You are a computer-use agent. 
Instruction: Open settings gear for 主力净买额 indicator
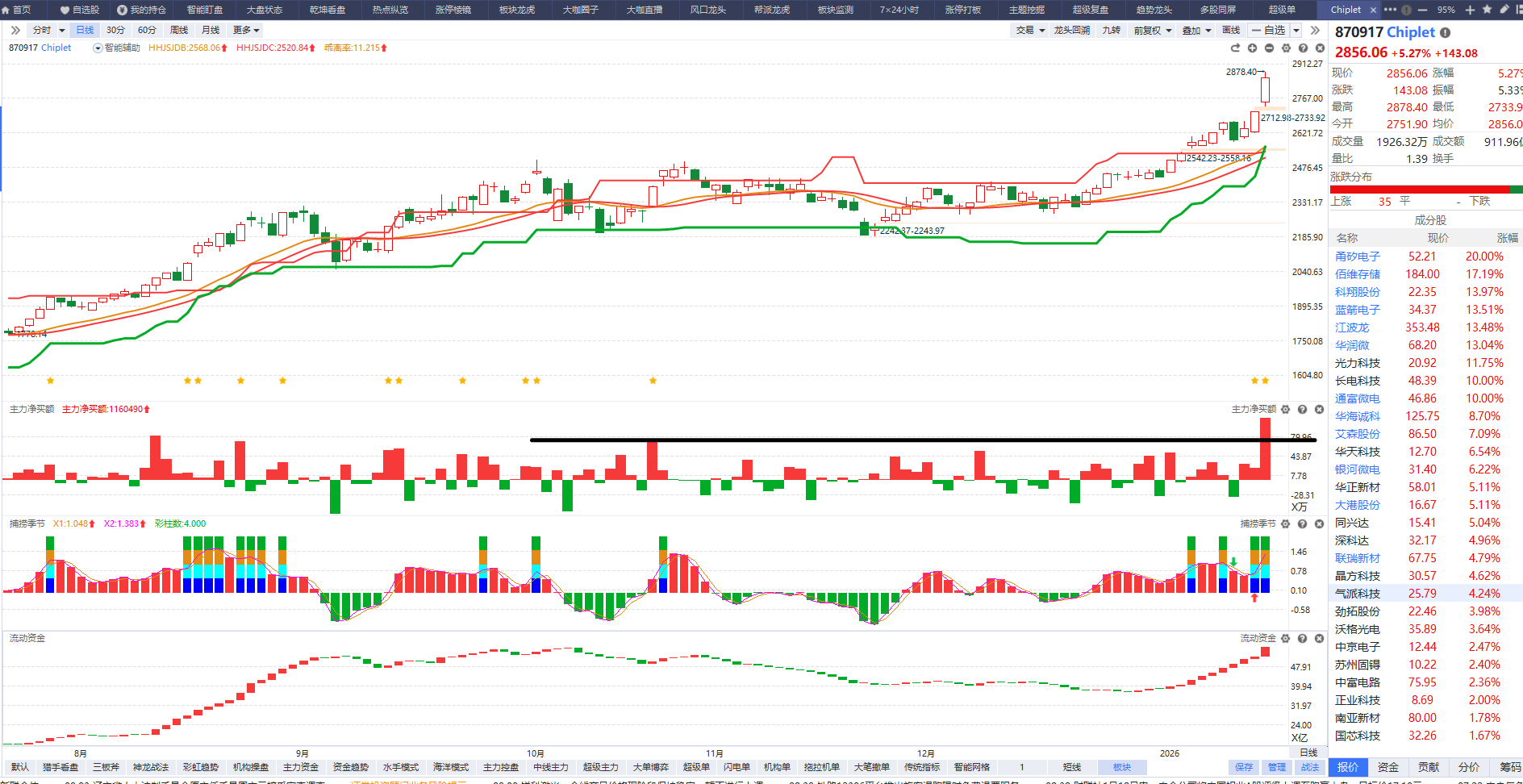click(x=1286, y=410)
